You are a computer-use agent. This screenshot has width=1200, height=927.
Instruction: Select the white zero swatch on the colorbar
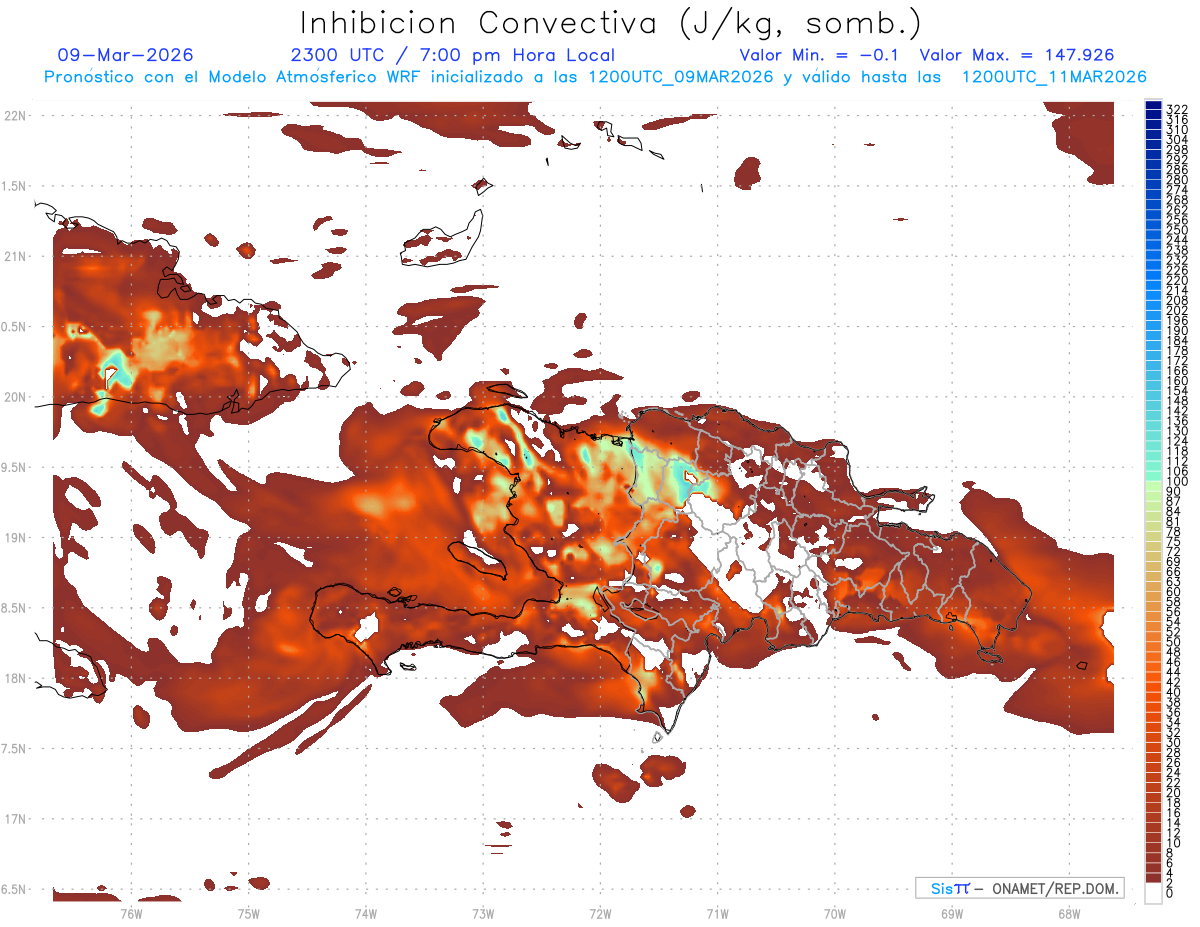tap(1153, 893)
